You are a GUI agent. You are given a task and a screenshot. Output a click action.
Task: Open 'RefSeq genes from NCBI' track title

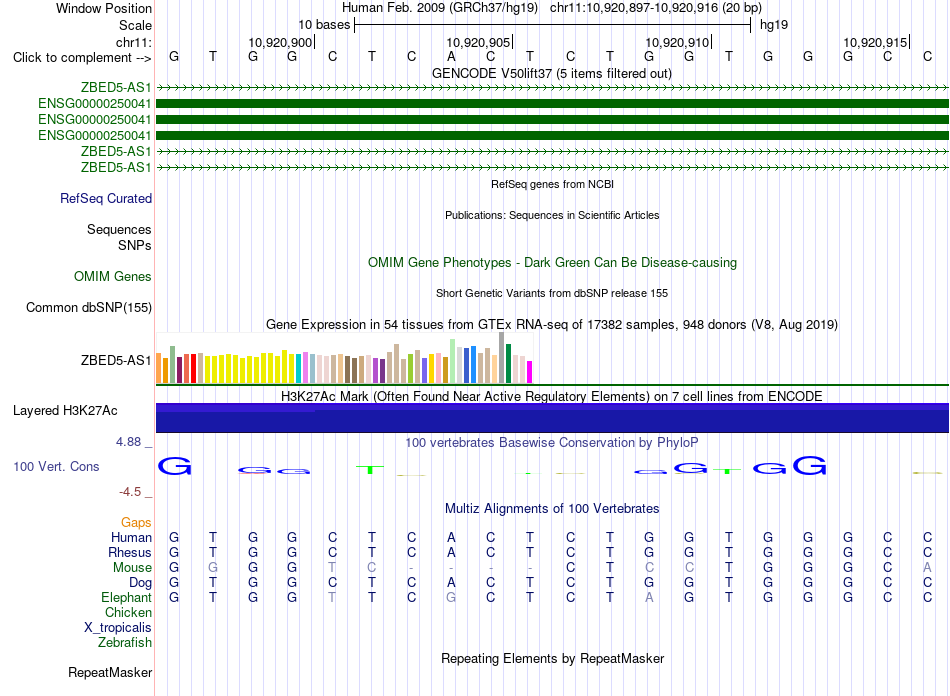click(x=552, y=184)
